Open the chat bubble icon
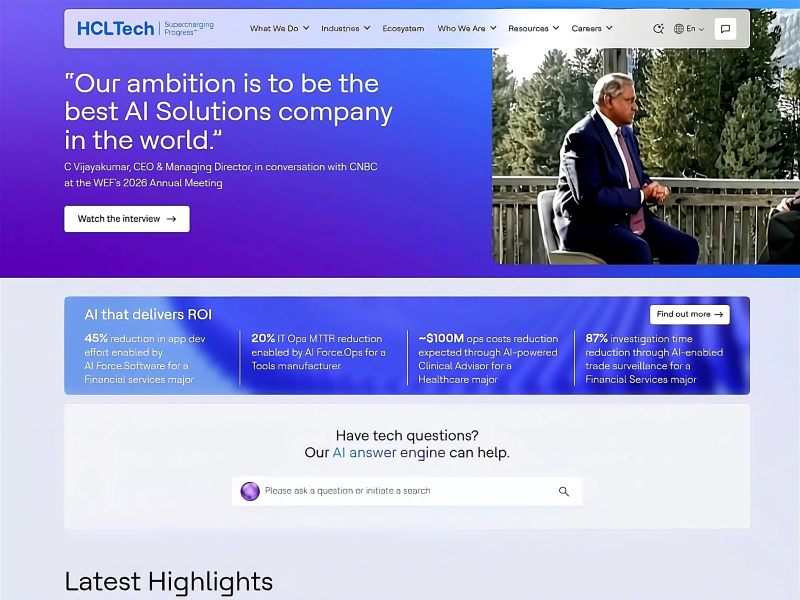 pyautogui.click(x=725, y=29)
